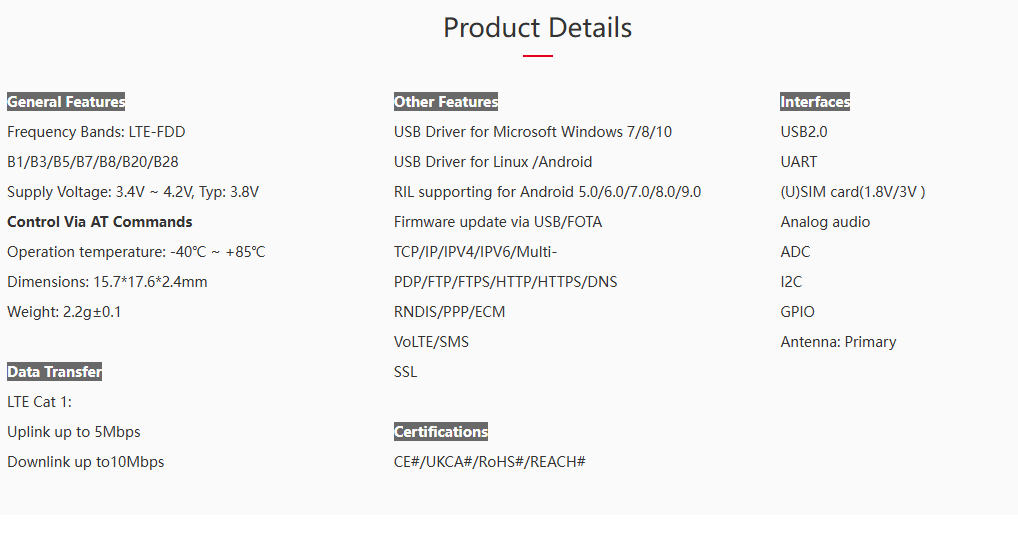This screenshot has height=541, width=1018.
Task: Click the Control Via AT Commands text
Action: 99,222
